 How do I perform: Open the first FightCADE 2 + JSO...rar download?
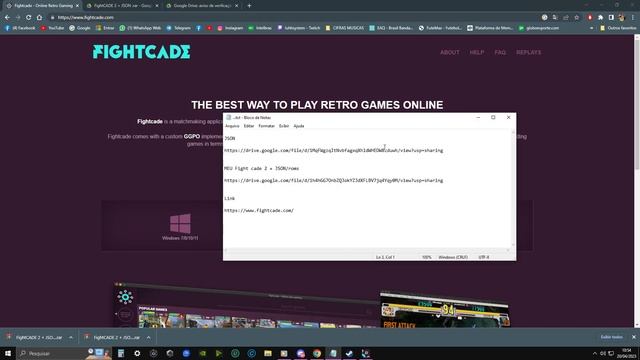(35, 338)
